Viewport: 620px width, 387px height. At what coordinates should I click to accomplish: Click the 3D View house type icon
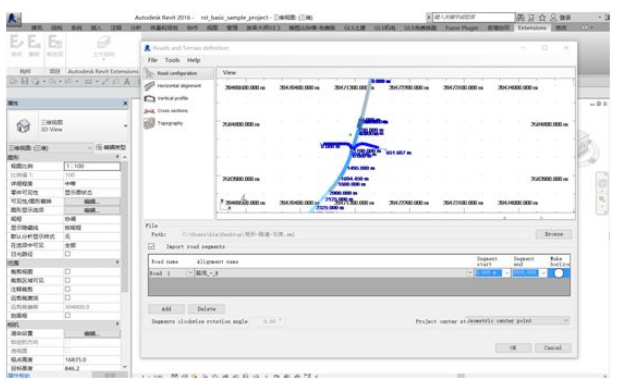(23, 126)
